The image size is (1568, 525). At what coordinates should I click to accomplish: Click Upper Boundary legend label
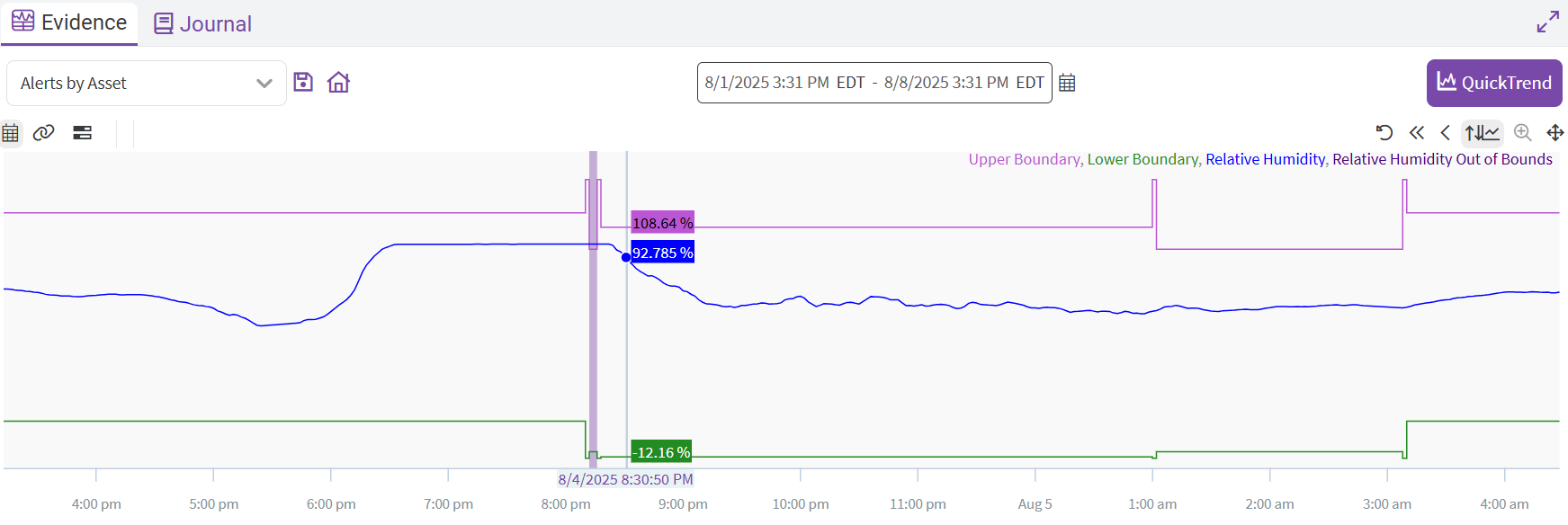click(1024, 159)
